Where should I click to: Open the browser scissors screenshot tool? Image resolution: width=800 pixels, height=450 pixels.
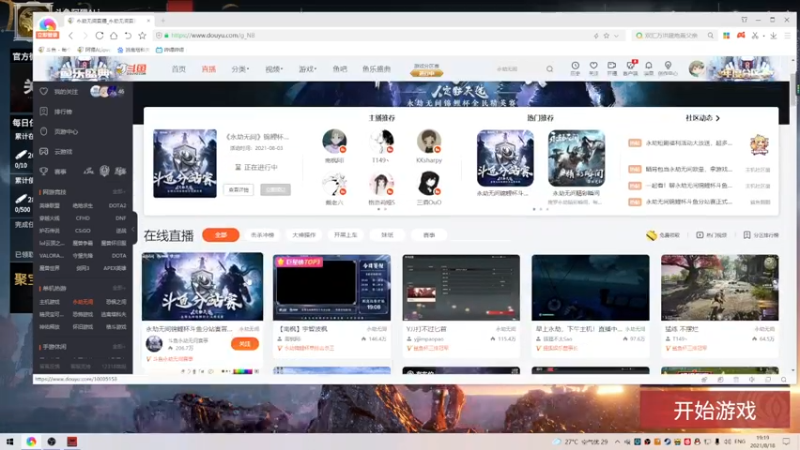[755, 35]
